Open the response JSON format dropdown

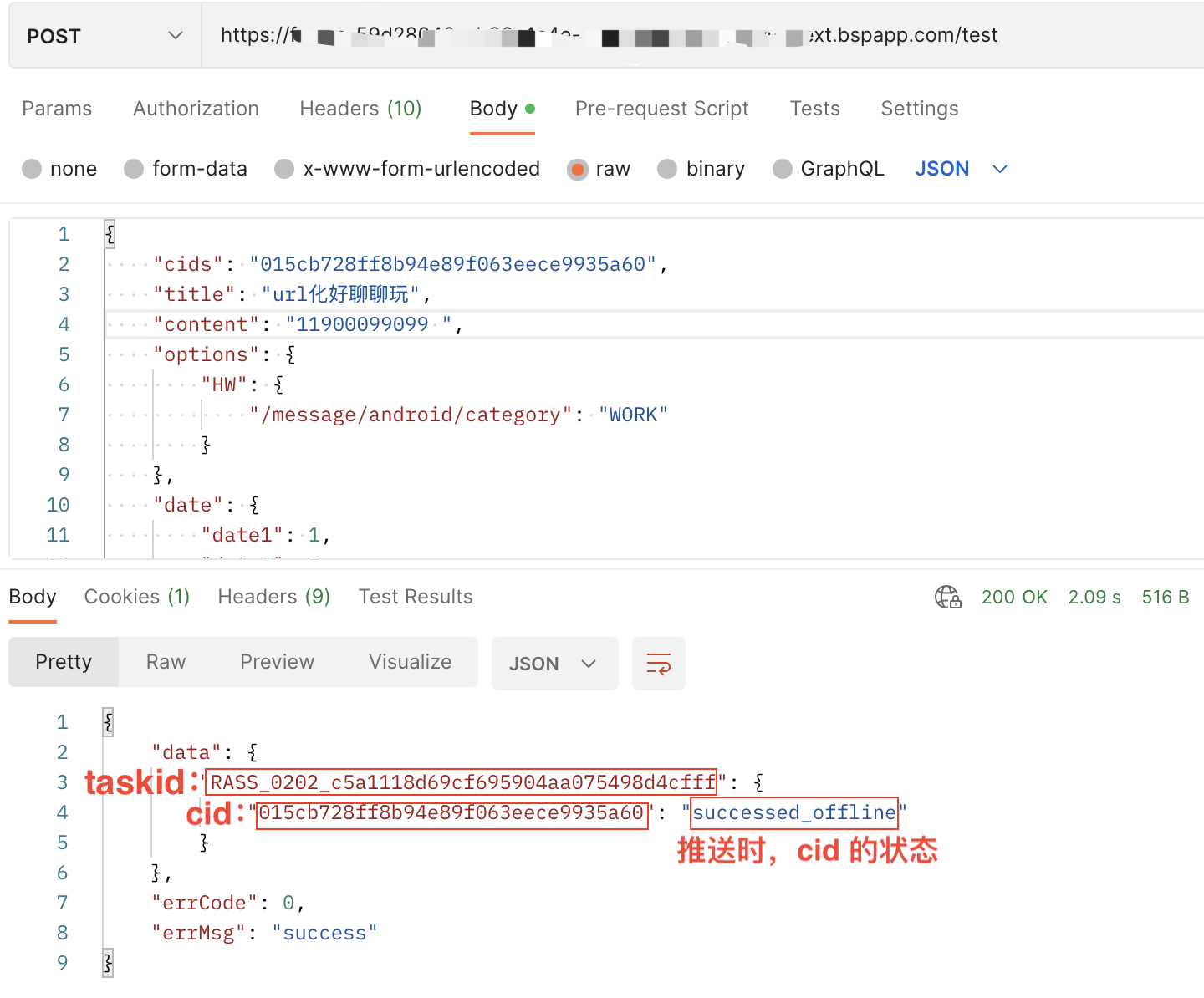point(554,664)
